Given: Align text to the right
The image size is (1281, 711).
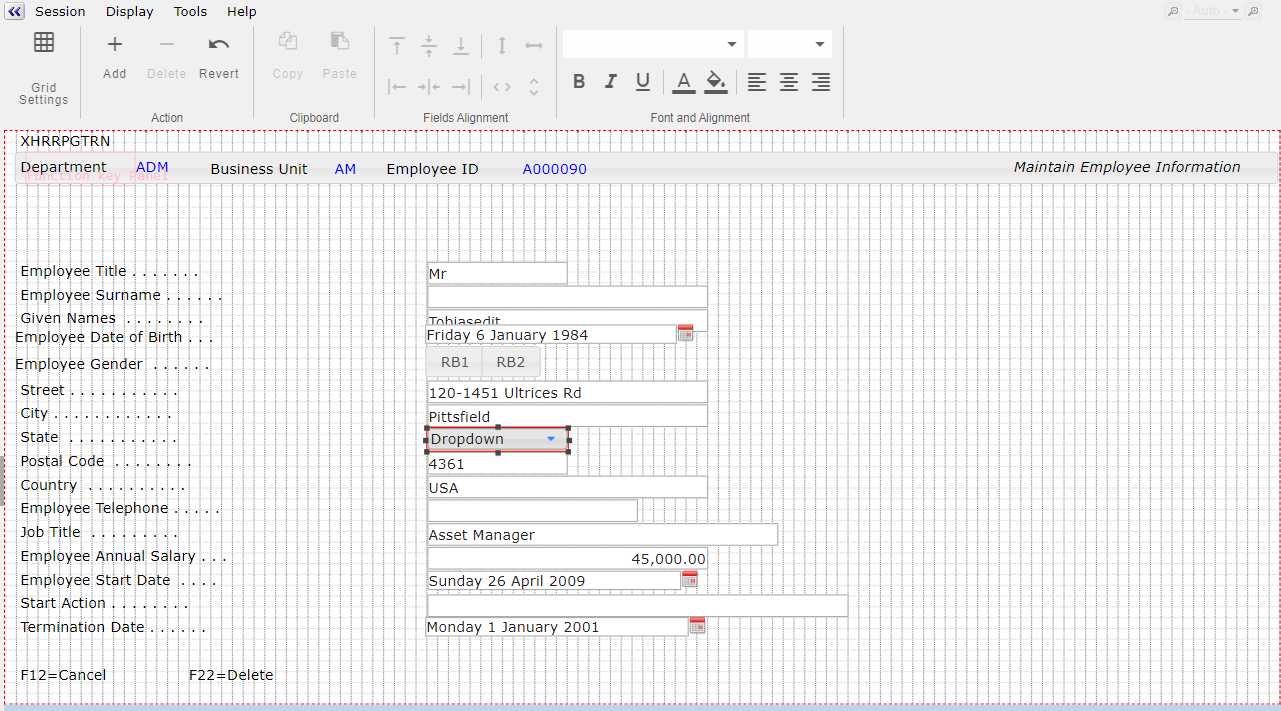Looking at the screenshot, I should click(x=821, y=82).
